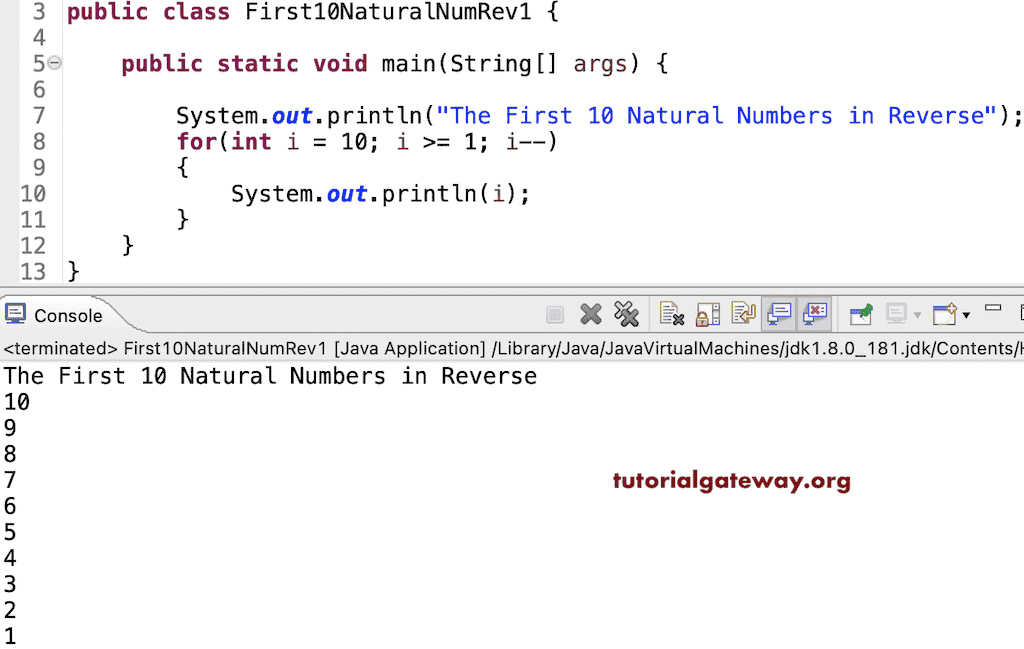This screenshot has height=649, width=1024.
Task: Click the Console view icon beside the tab
Action: pyautogui.click(x=14, y=314)
